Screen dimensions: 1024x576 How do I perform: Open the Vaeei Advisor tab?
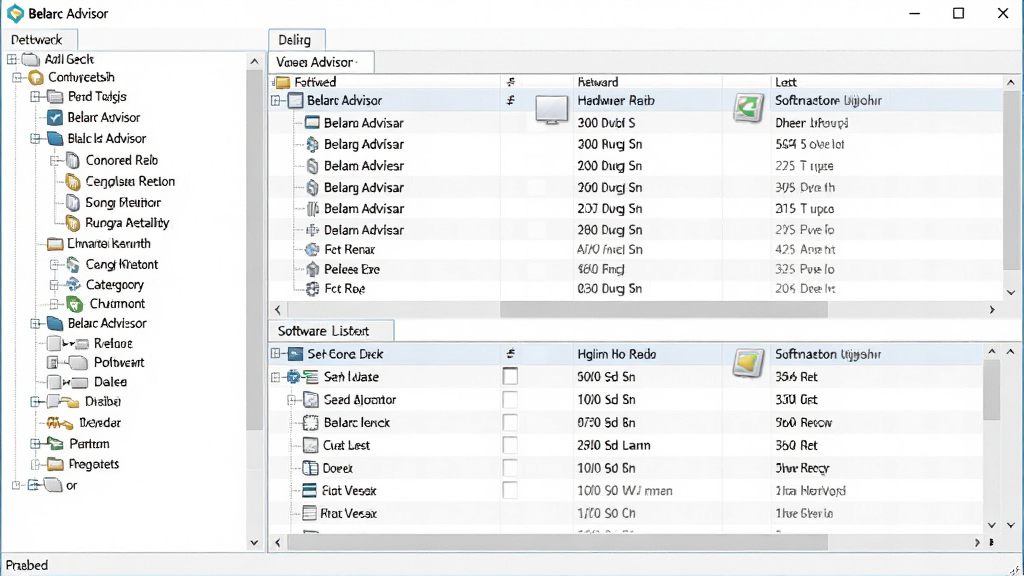click(x=321, y=62)
